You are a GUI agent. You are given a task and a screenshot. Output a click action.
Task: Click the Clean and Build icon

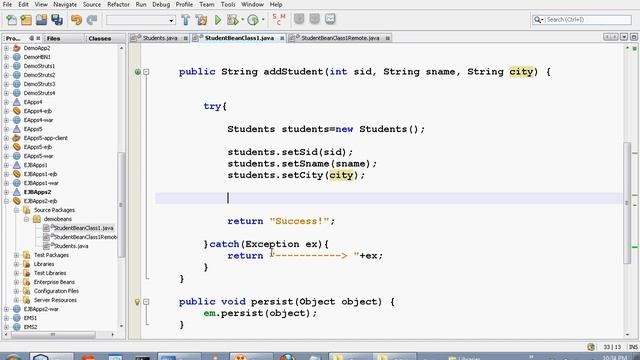[201, 20]
